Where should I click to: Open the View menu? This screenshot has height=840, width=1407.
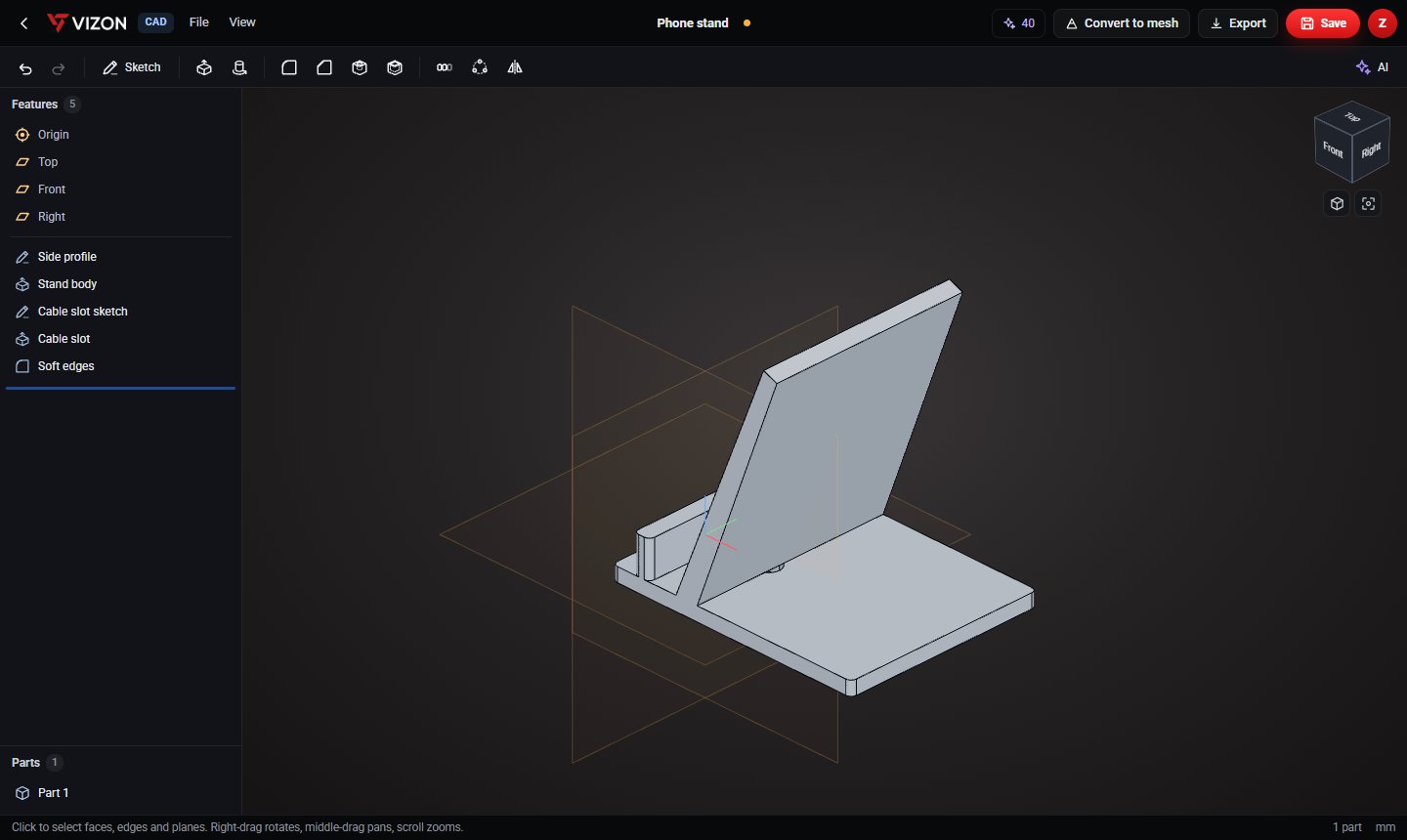pos(242,22)
